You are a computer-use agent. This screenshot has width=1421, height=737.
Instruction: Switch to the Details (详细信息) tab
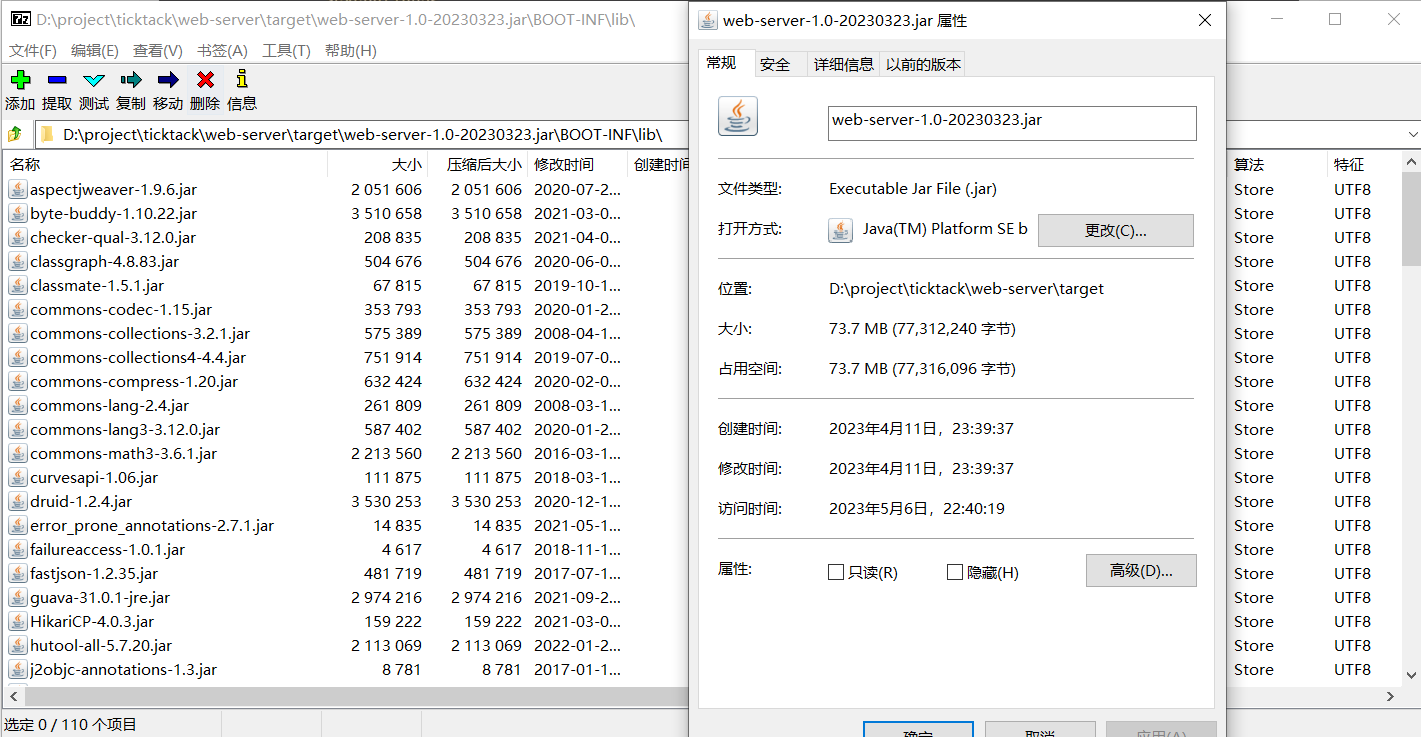(843, 64)
